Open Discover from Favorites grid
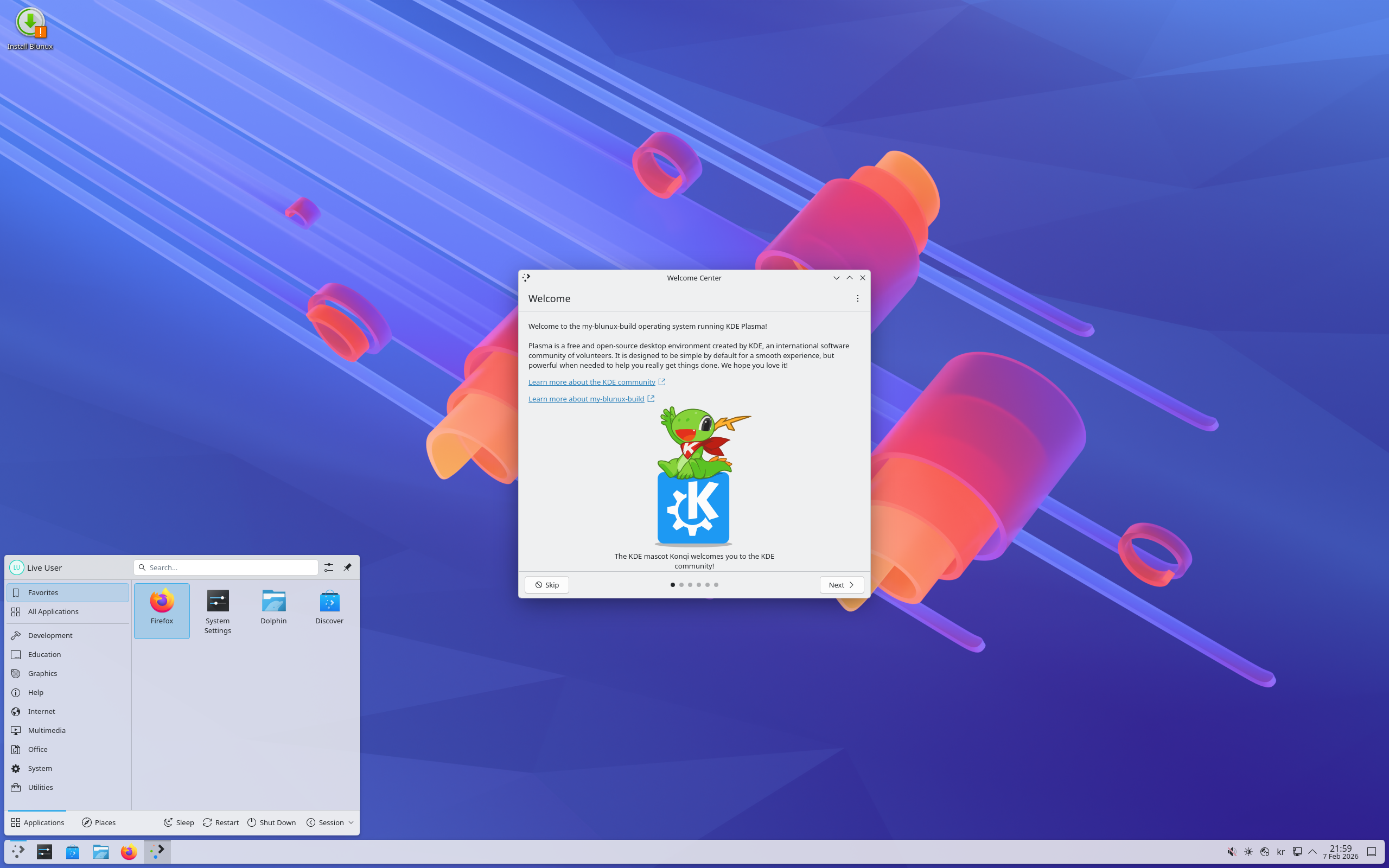The image size is (1389, 868). (329, 610)
